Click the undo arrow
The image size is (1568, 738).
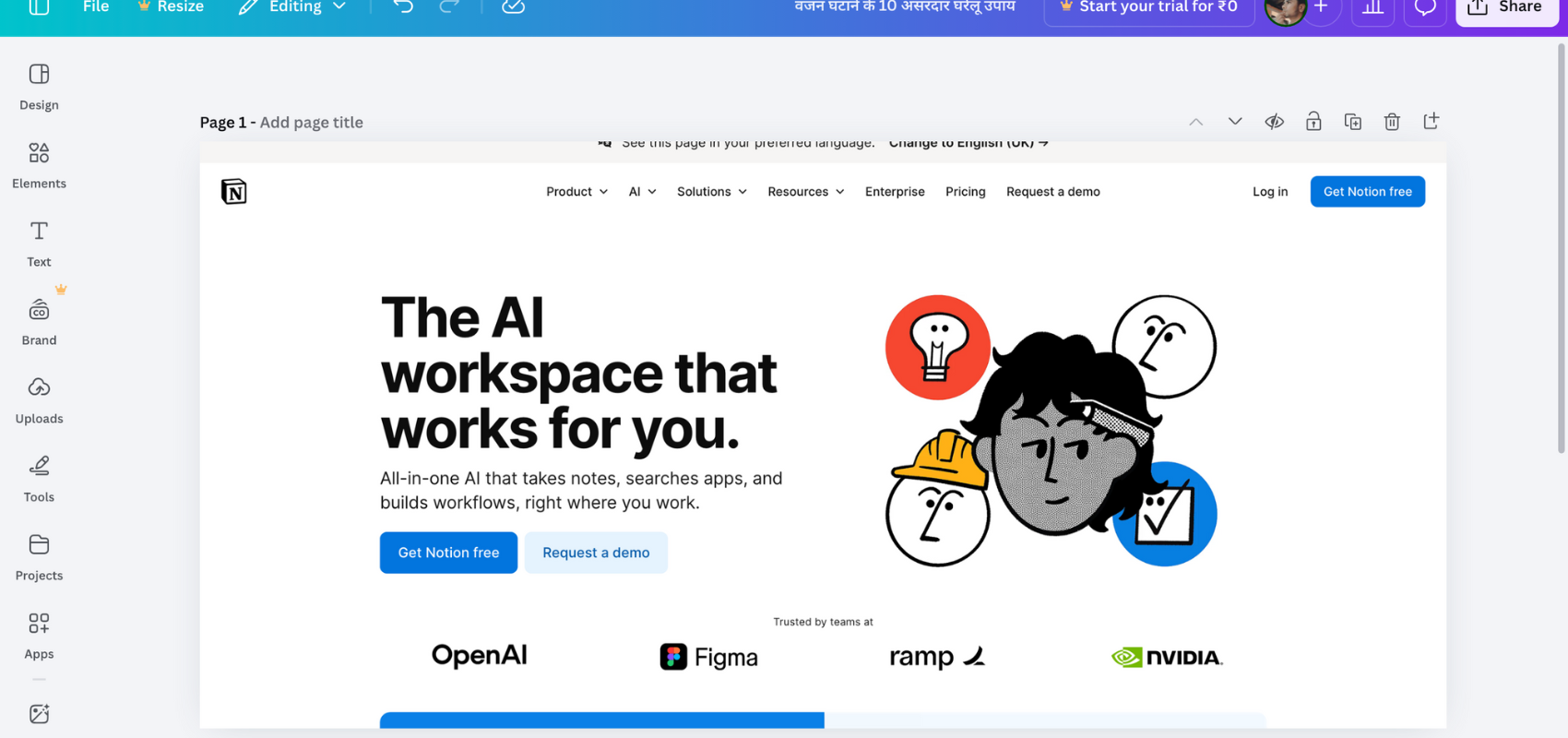coord(403,7)
